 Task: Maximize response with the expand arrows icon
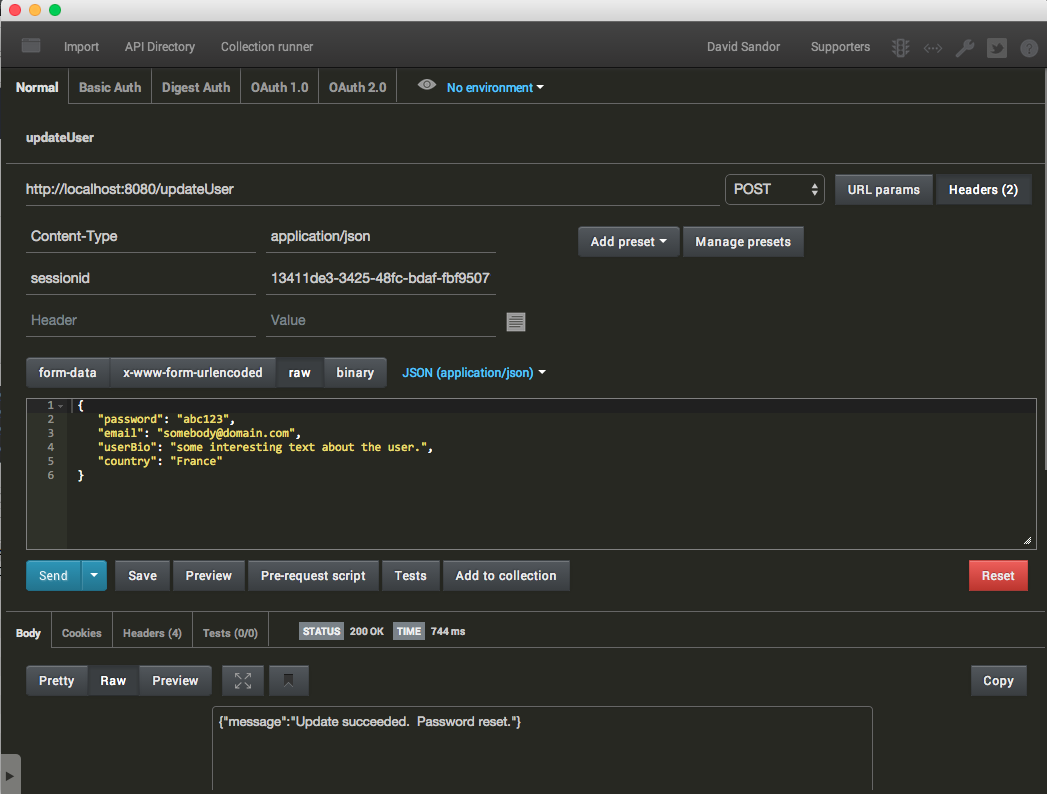pos(243,680)
